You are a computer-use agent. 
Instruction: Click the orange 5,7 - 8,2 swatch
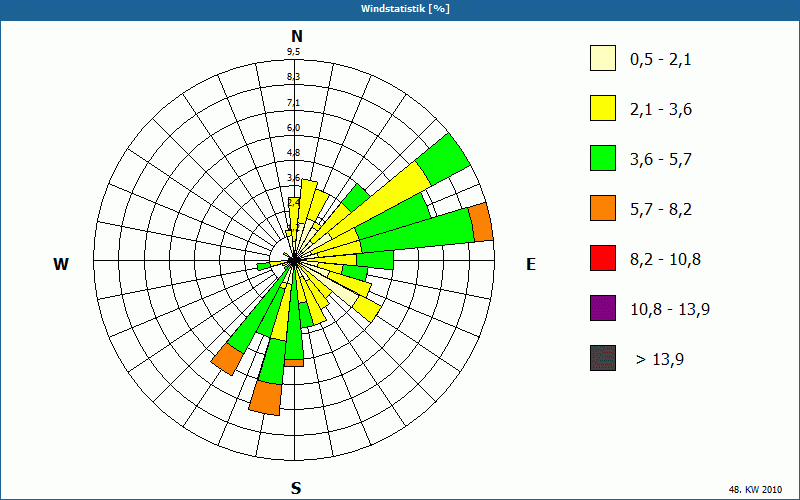click(603, 208)
